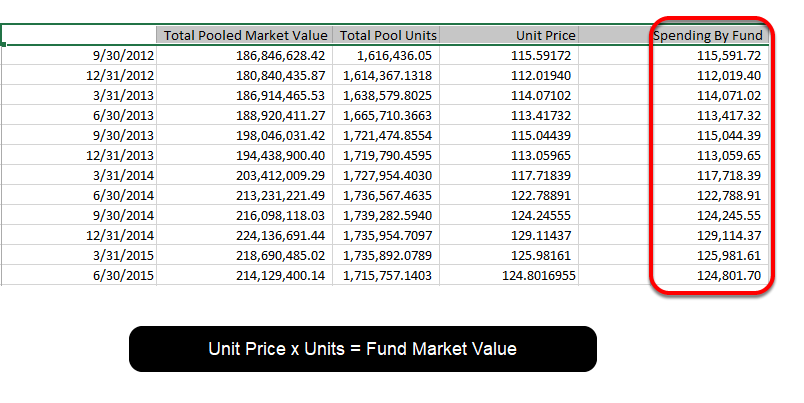Select the date cell 9/30/2012
Viewport: 804px width, 403px height.
79,55
